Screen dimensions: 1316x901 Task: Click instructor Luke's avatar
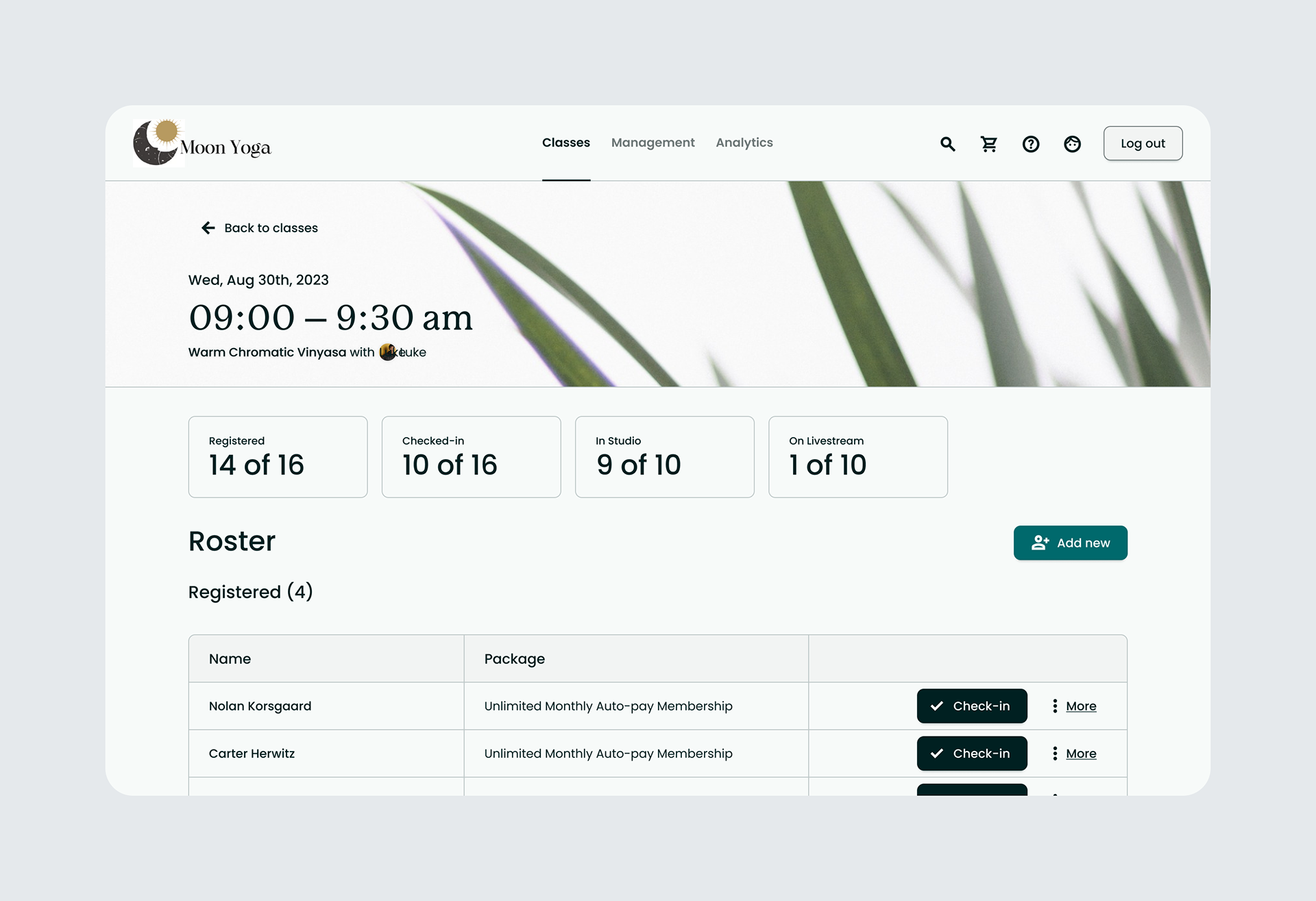(x=388, y=352)
